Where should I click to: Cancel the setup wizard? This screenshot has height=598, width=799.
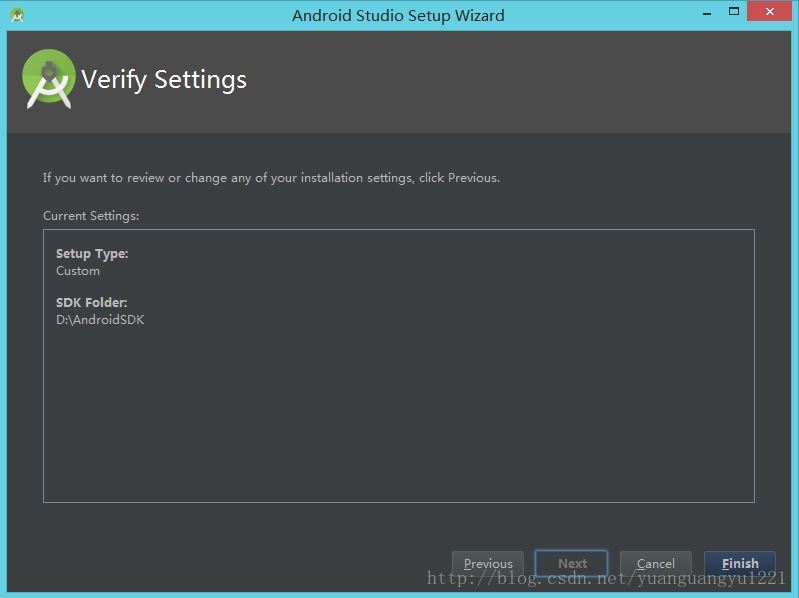tap(656, 563)
